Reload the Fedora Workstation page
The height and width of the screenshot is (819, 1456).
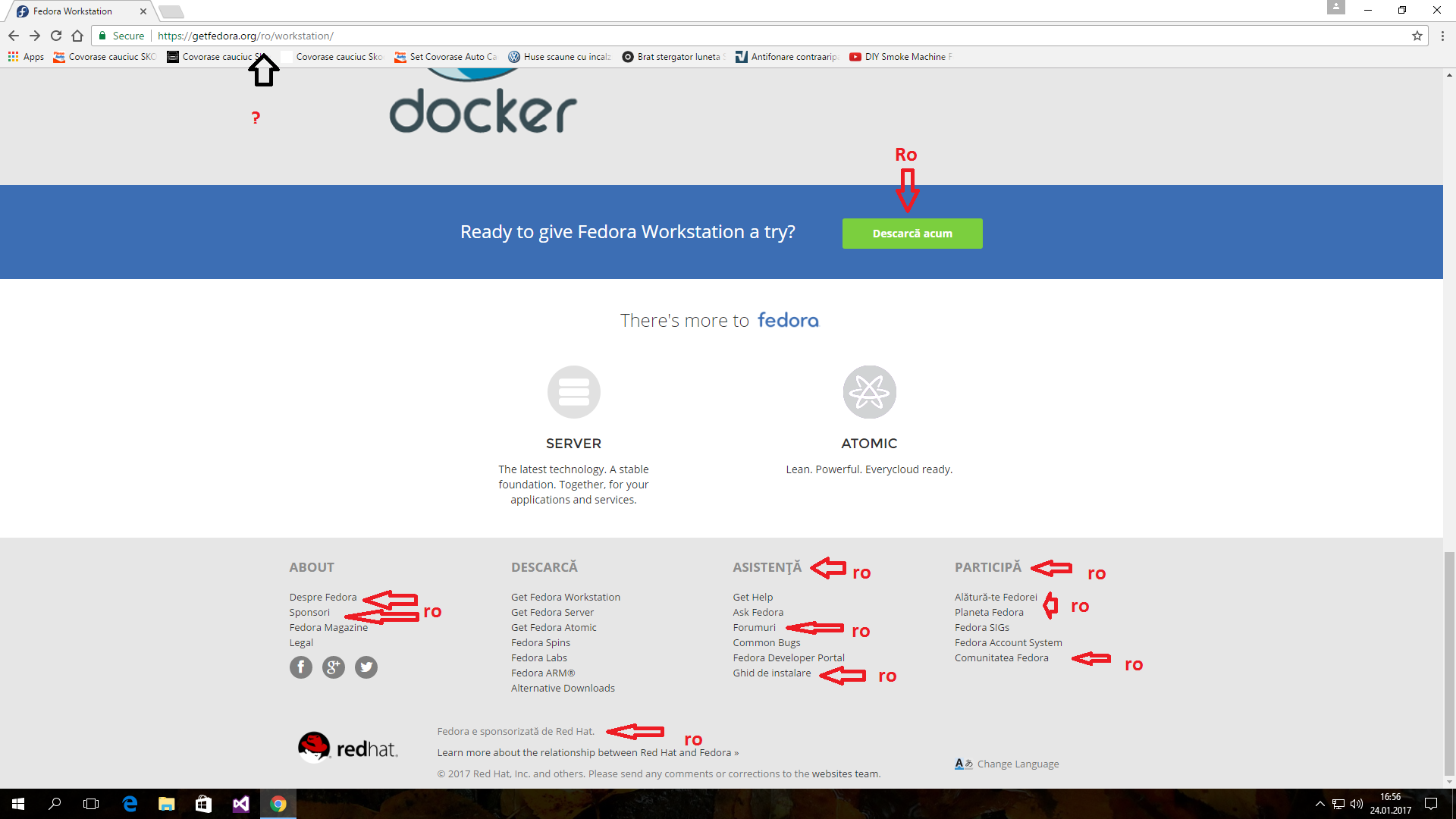click(56, 36)
